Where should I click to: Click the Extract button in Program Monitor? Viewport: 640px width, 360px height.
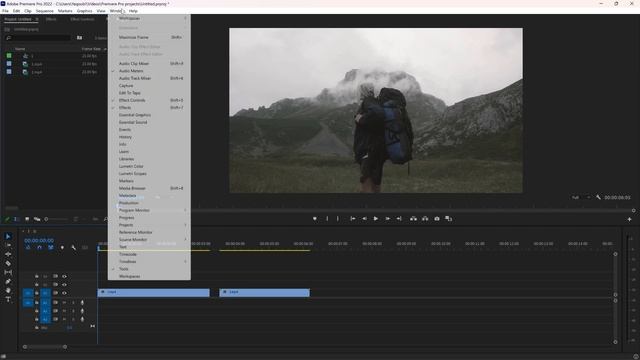click(x=425, y=219)
